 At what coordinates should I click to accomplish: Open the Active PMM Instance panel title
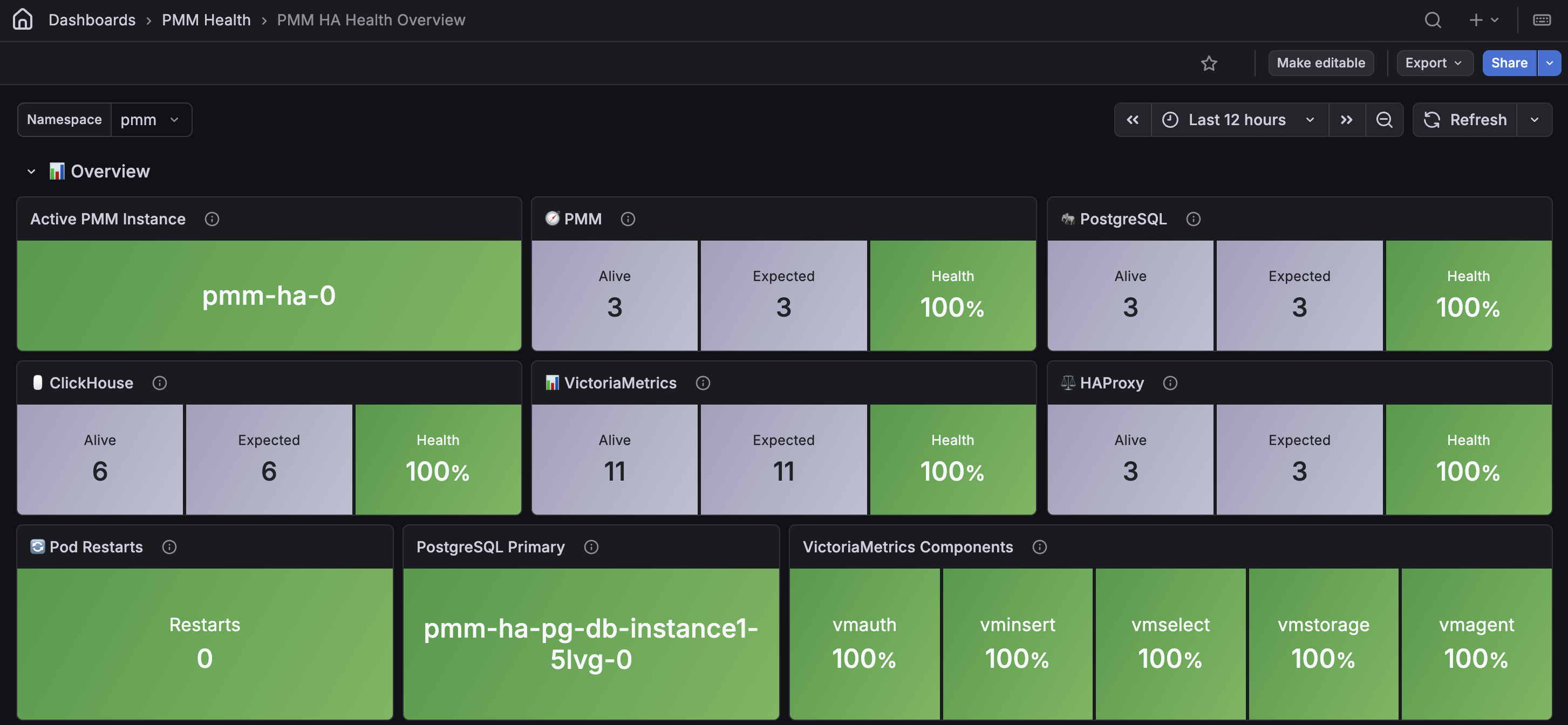(108, 219)
